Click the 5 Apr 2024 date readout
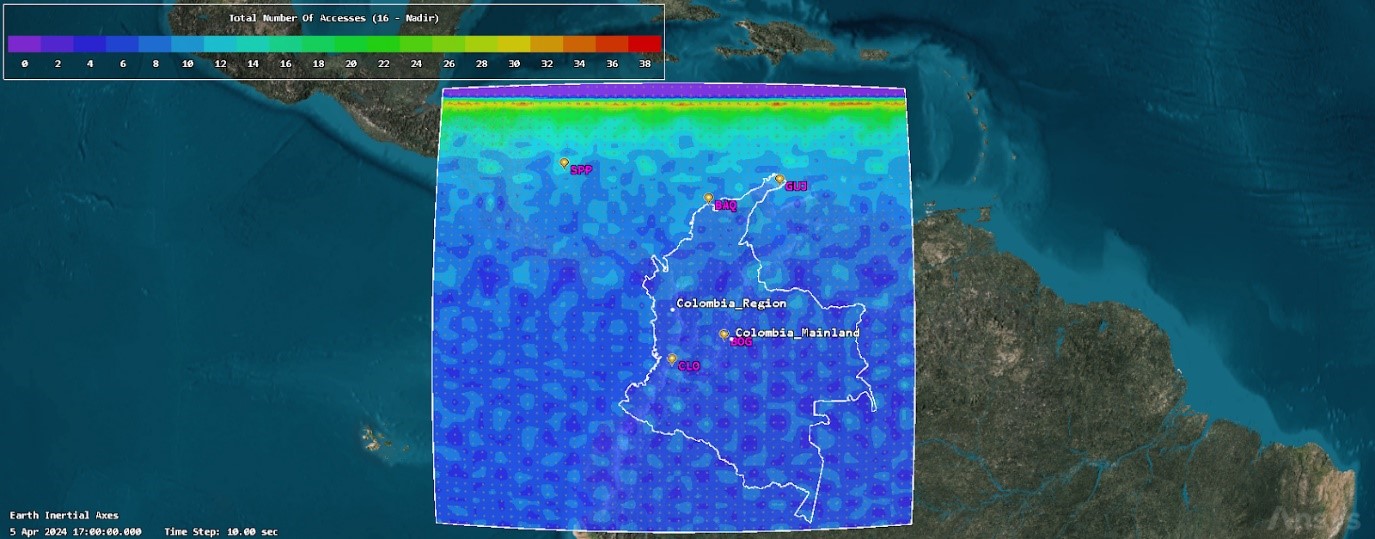1375x539 pixels. pos(76,531)
